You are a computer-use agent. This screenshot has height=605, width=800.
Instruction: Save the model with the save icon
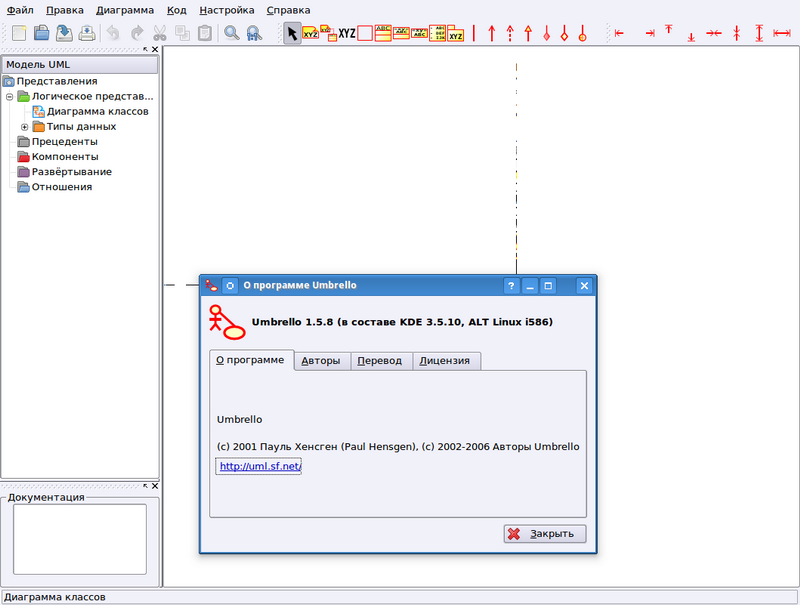(64, 33)
